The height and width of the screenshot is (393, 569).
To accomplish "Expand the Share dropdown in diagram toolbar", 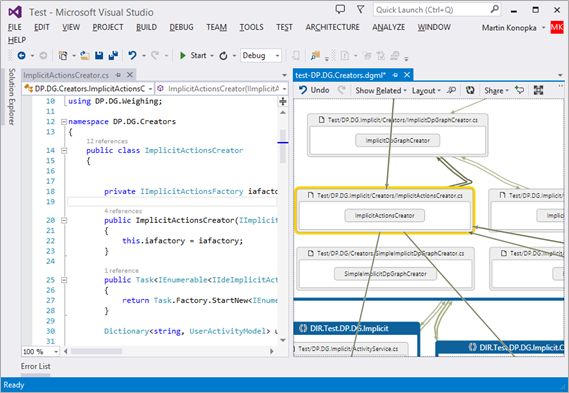I will point(496,90).
